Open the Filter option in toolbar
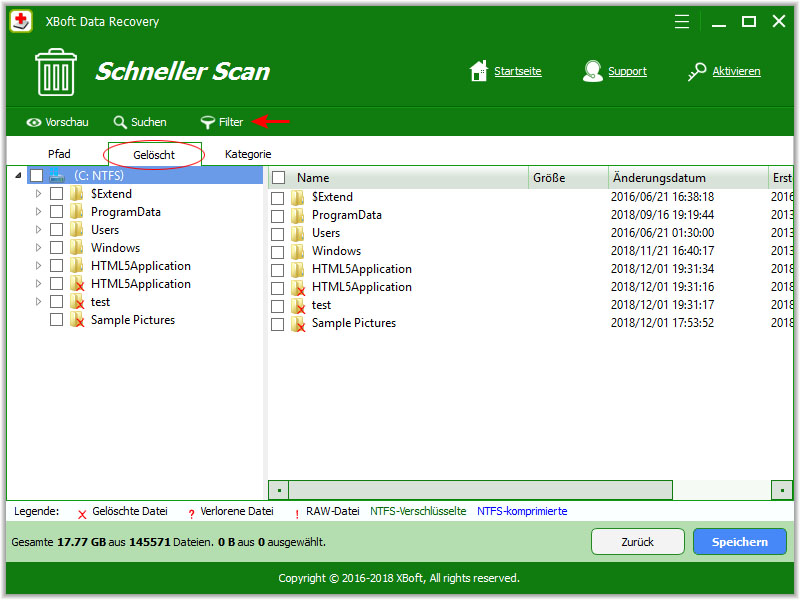The image size is (800, 600). (222, 122)
